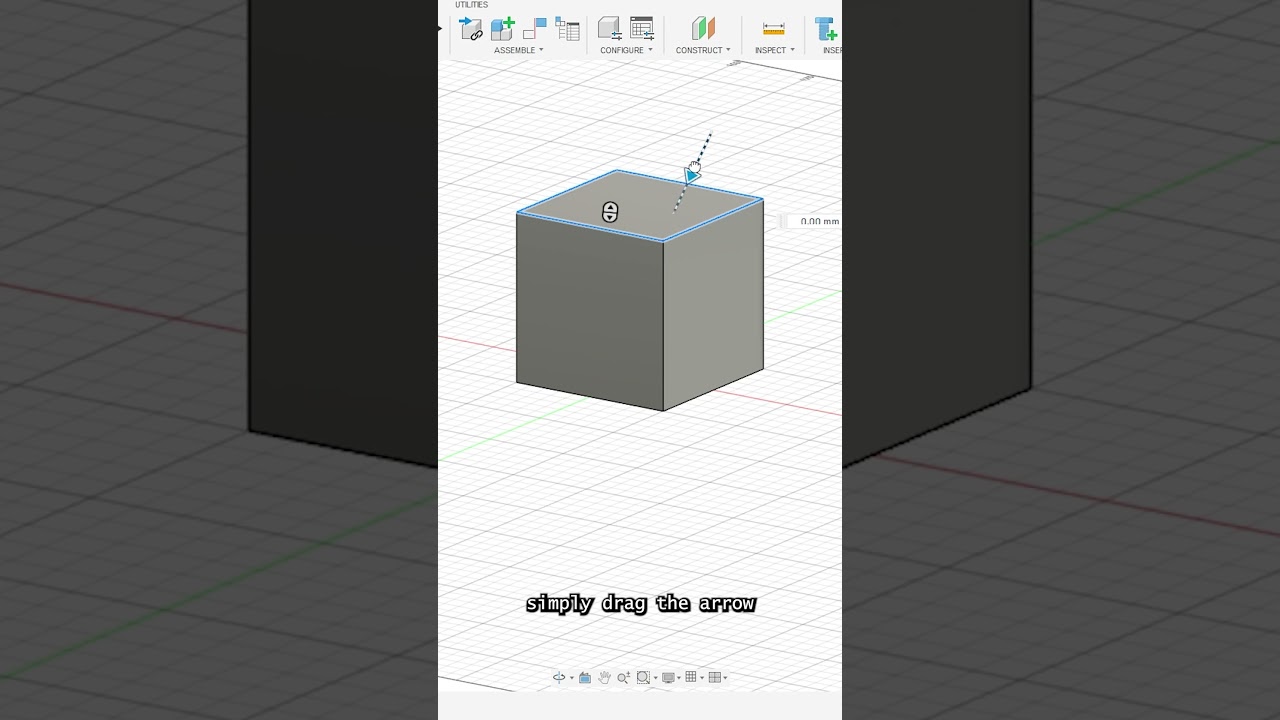This screenshot has height=720, width=1280.
Task: Expand the ASSEMBLE dropdown menu
Action: click(x=519, y=50)
